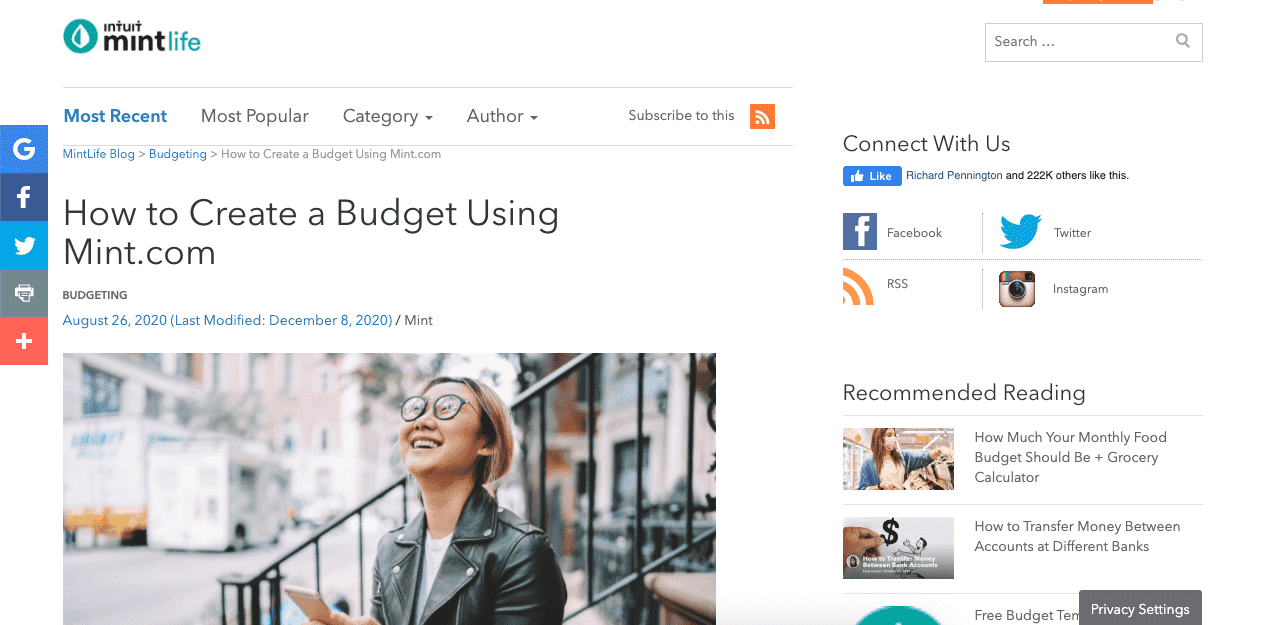Select the Most Popular tab
Viewport: 1264px width, 625px height.
click(x=255, y=116)
